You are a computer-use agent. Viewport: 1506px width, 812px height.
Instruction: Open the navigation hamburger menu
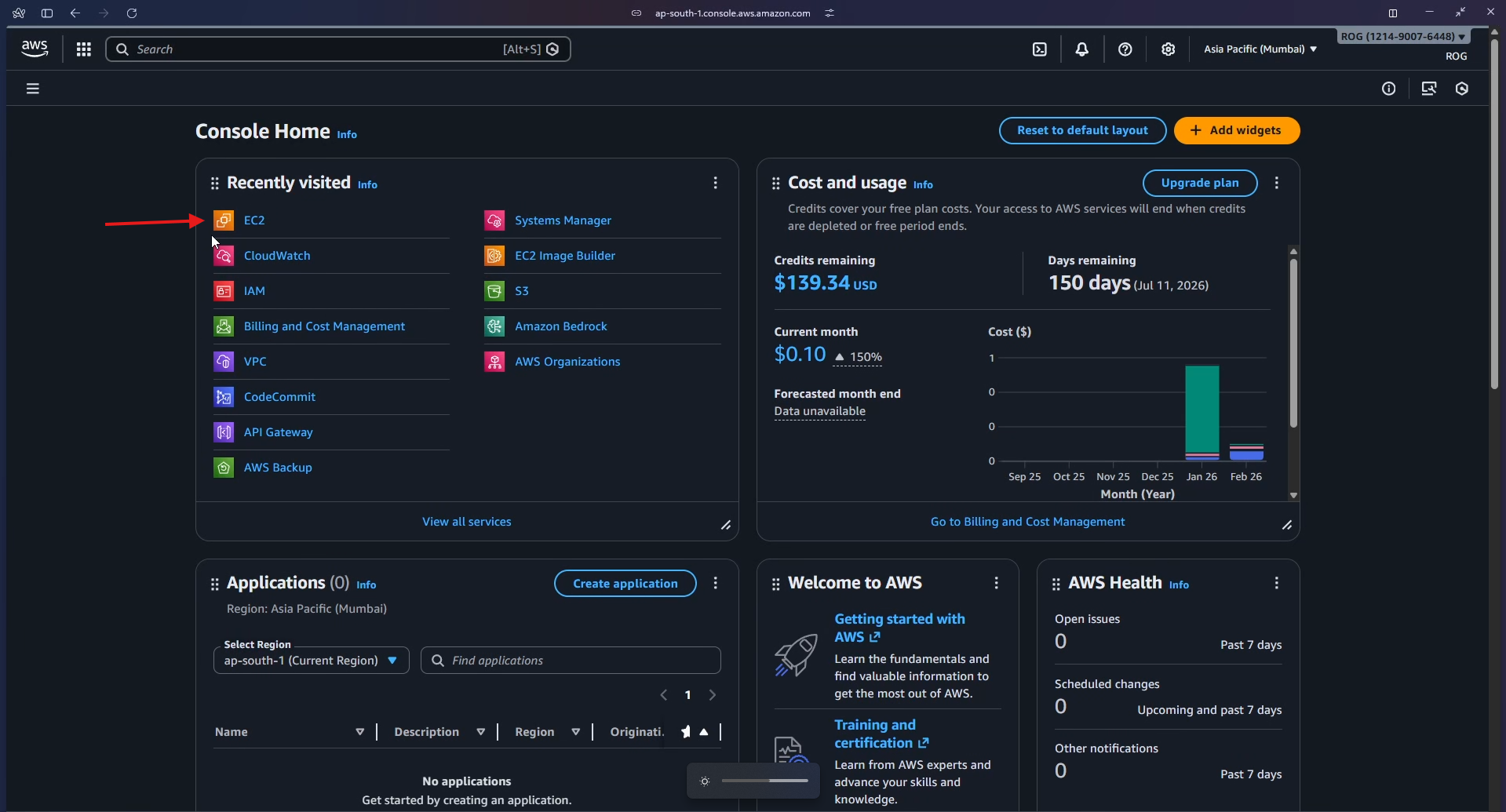32,88
